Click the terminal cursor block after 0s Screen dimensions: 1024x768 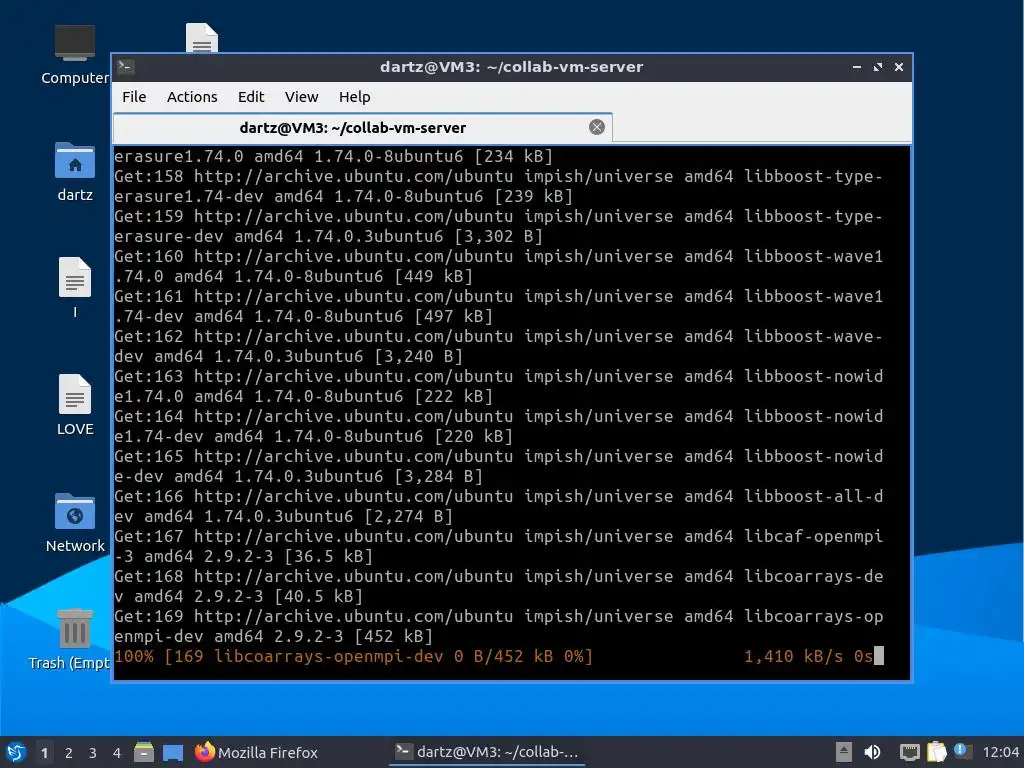[879, 656]
